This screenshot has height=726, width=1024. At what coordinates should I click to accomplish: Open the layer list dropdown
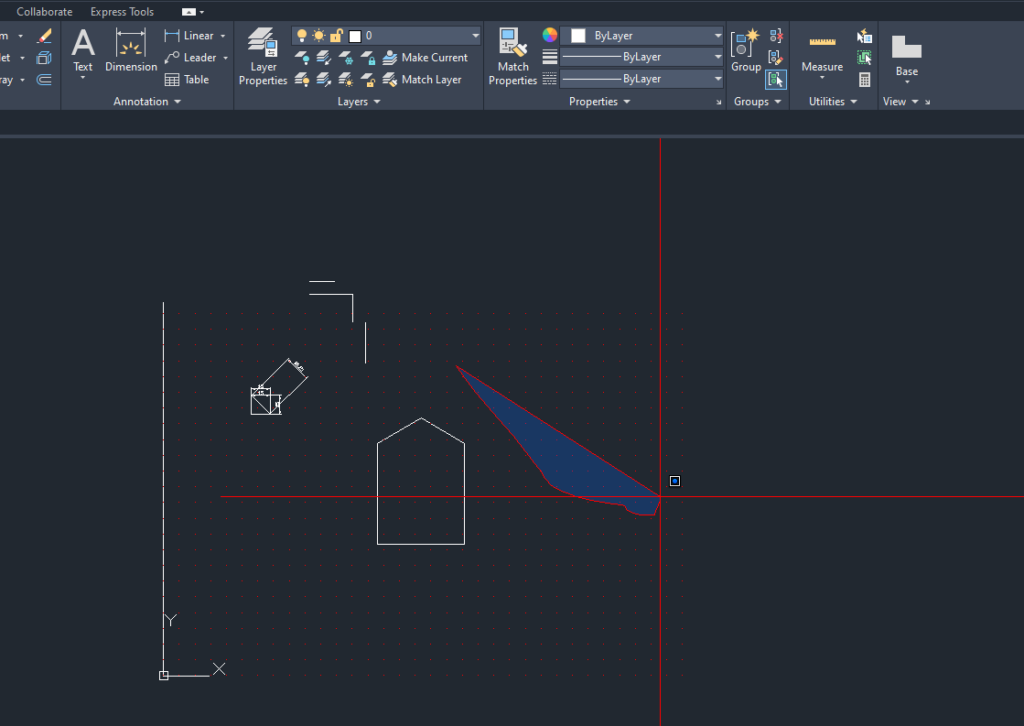(x=475, y=35)
